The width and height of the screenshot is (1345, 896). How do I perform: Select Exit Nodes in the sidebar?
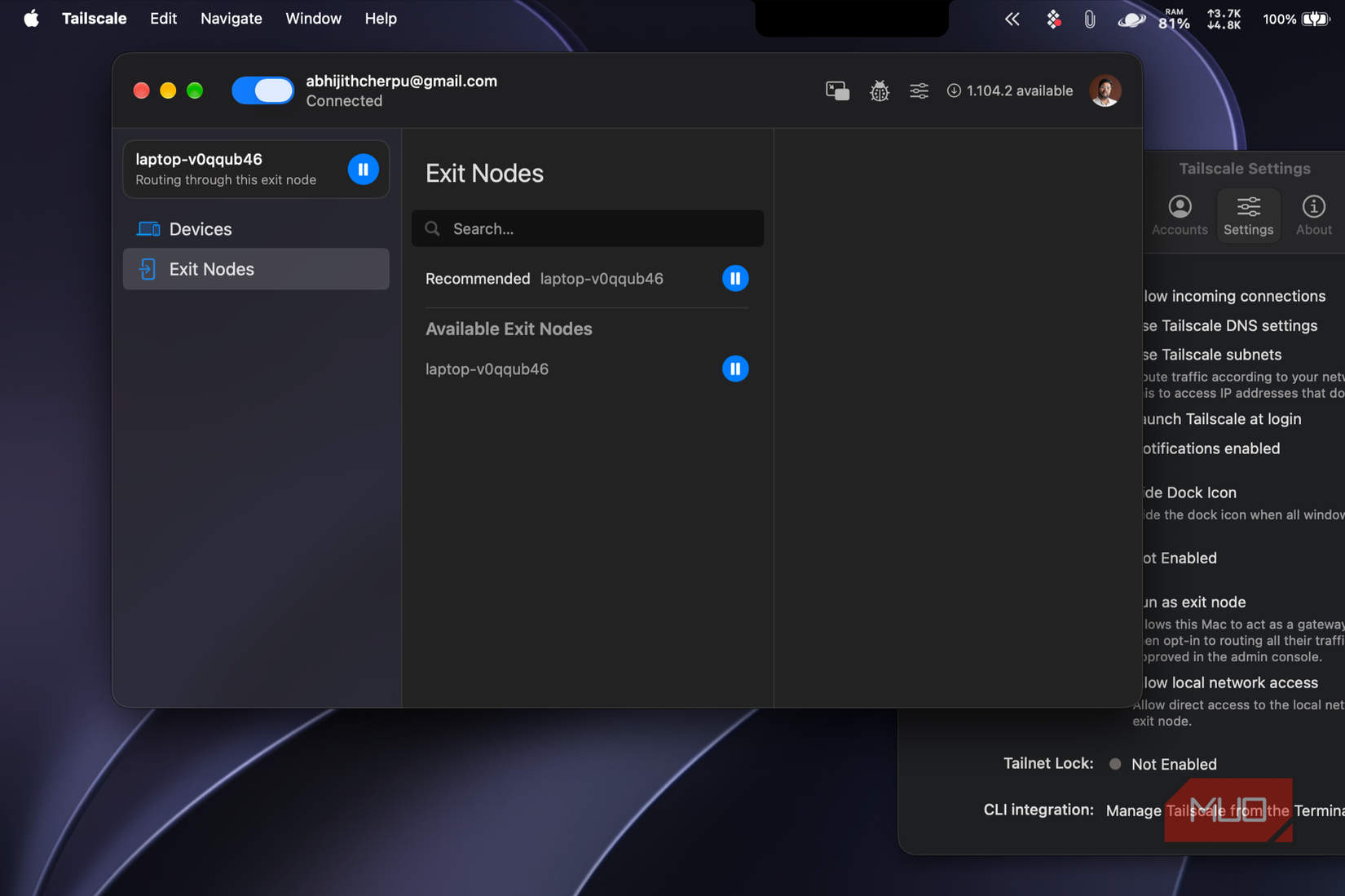(256, 269)
